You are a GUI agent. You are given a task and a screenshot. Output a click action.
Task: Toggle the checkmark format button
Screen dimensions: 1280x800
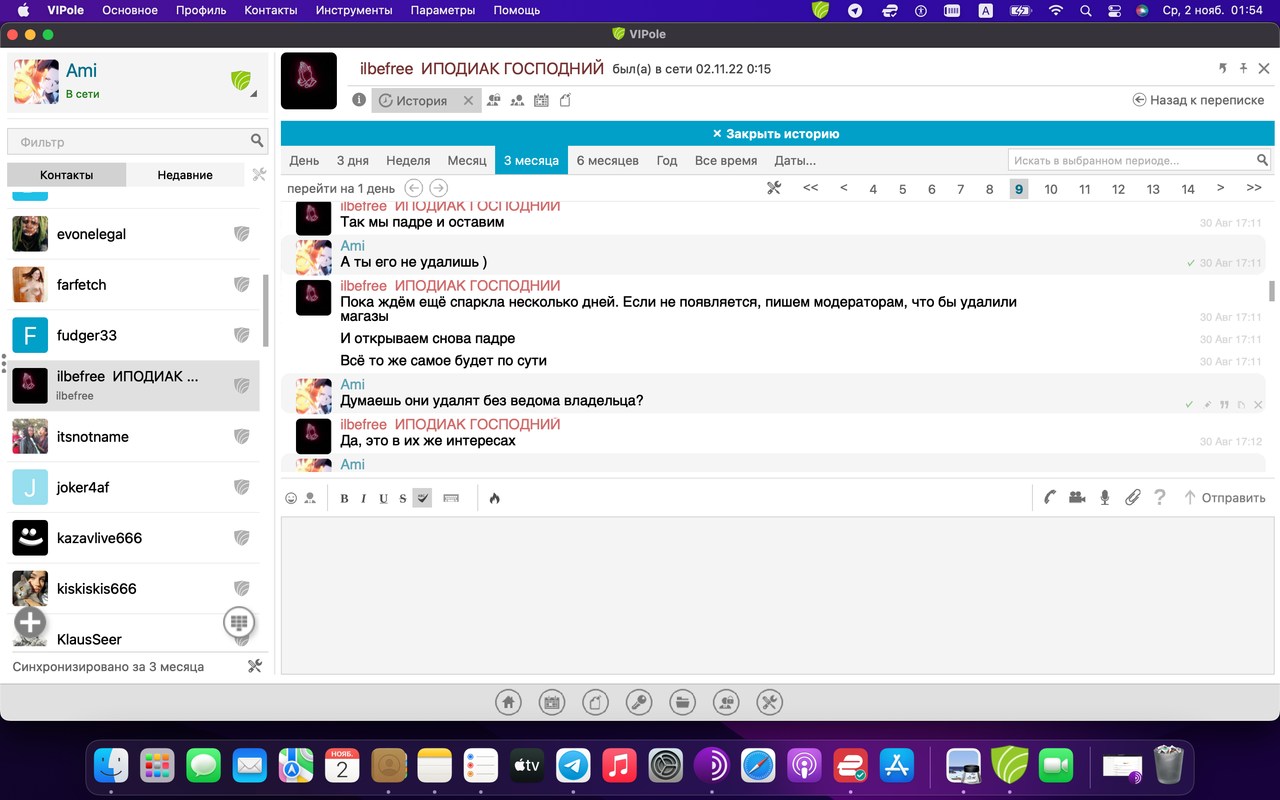[x=422, y=498]
